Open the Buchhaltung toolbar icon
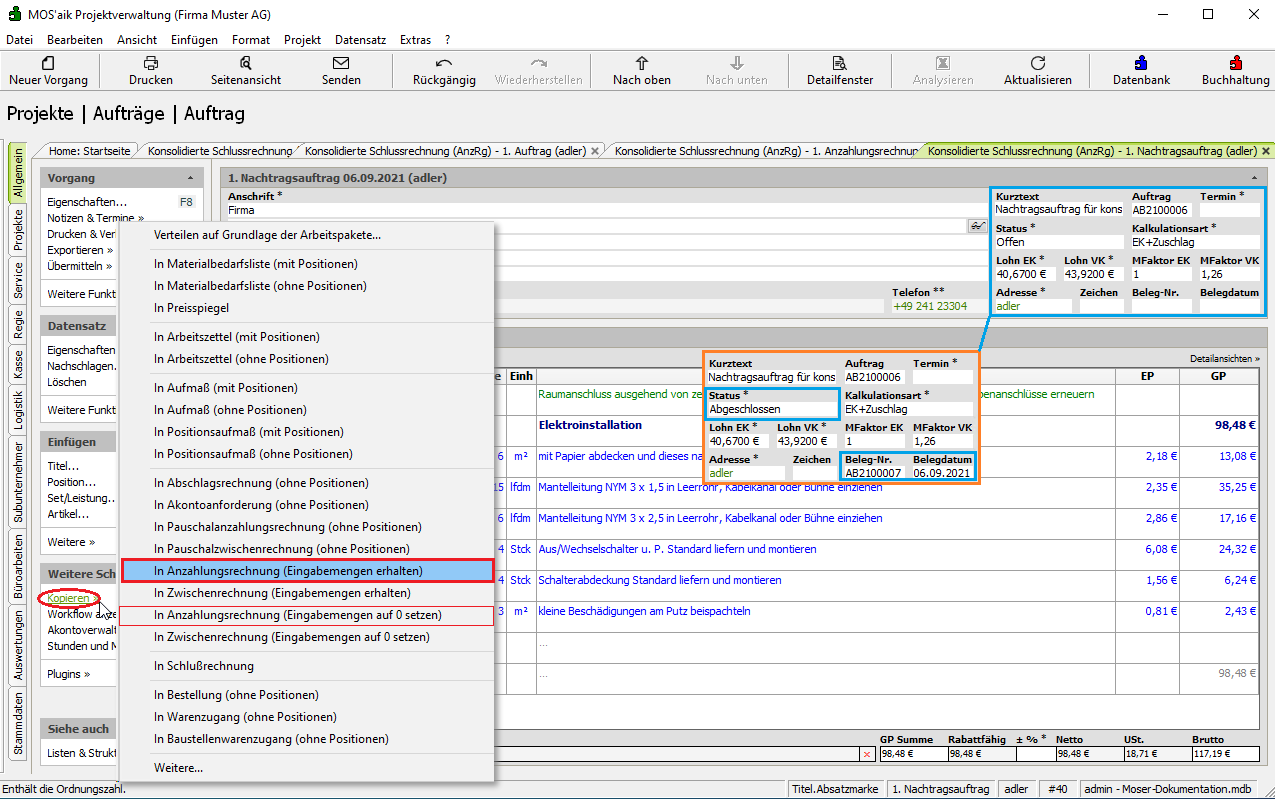This screenshot has height=799, width=1275. (1236, 63)
